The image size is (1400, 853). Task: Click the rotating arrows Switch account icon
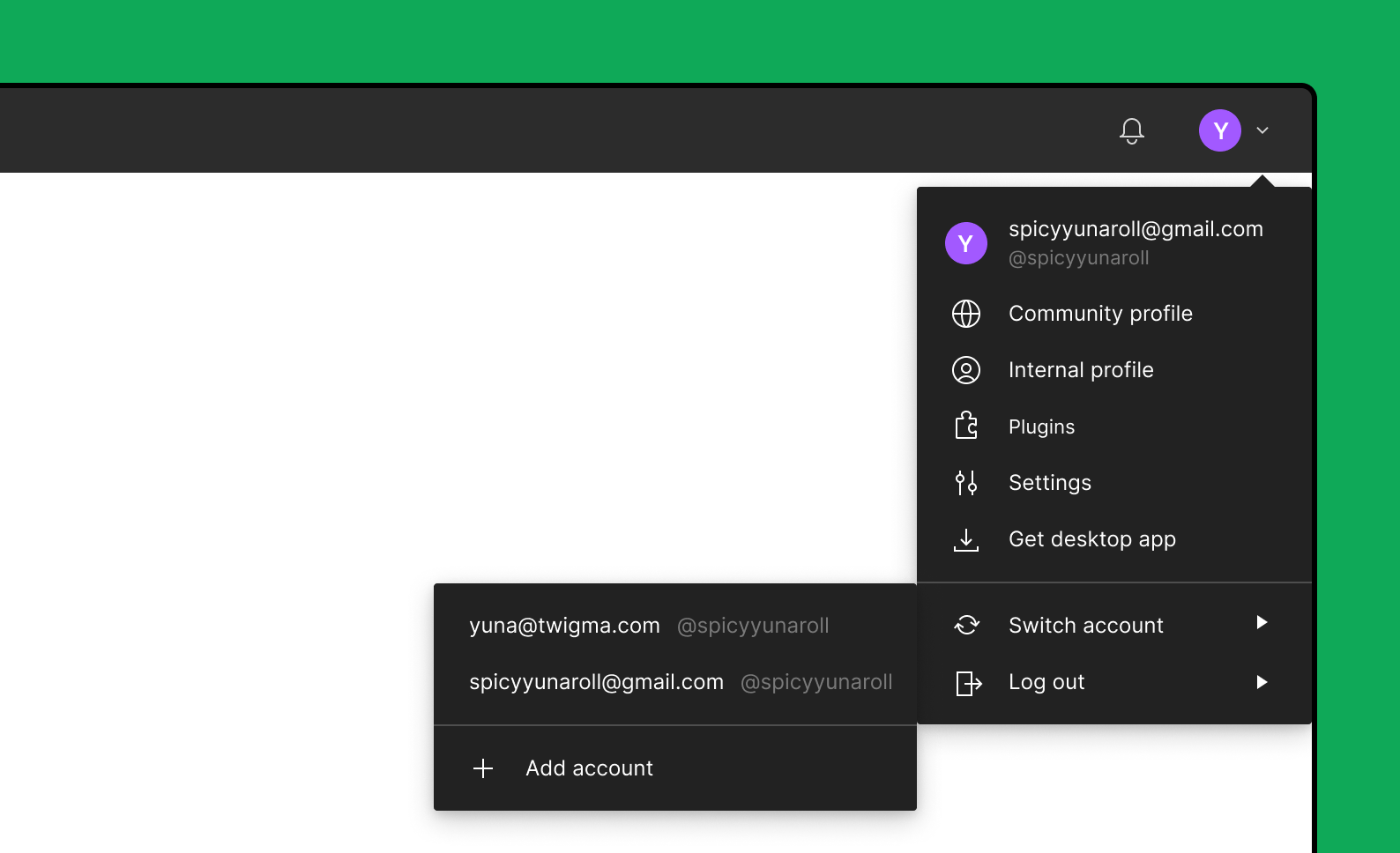pos(967,625)
